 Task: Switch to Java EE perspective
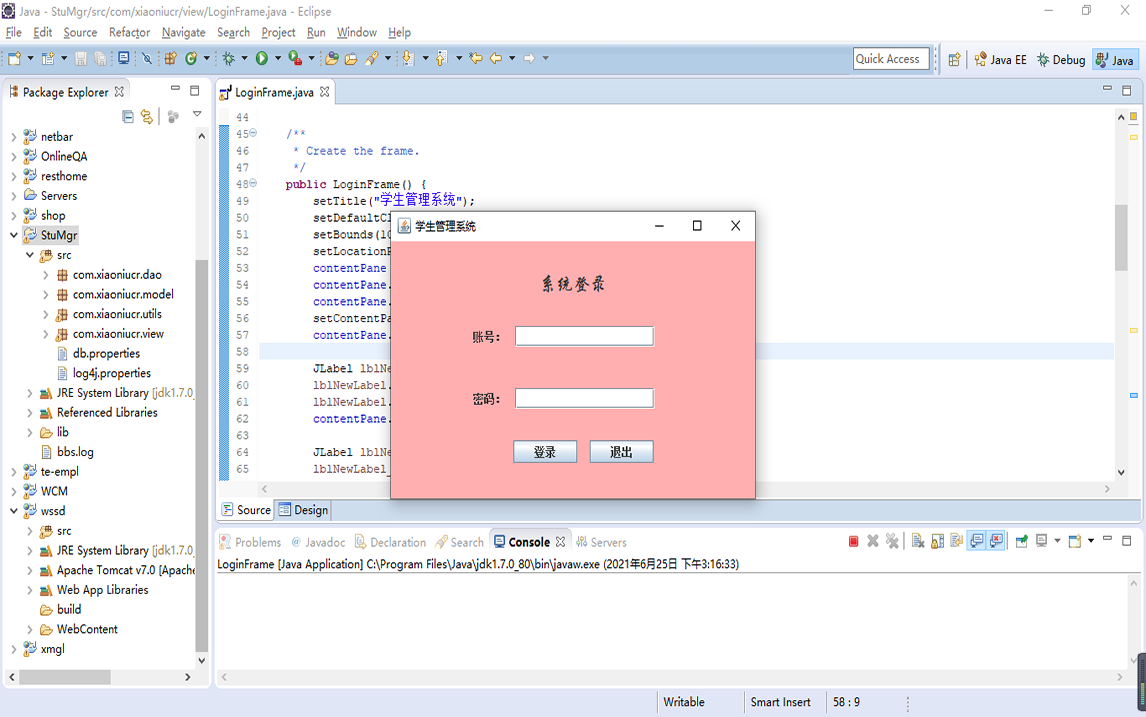point(1000,60)
